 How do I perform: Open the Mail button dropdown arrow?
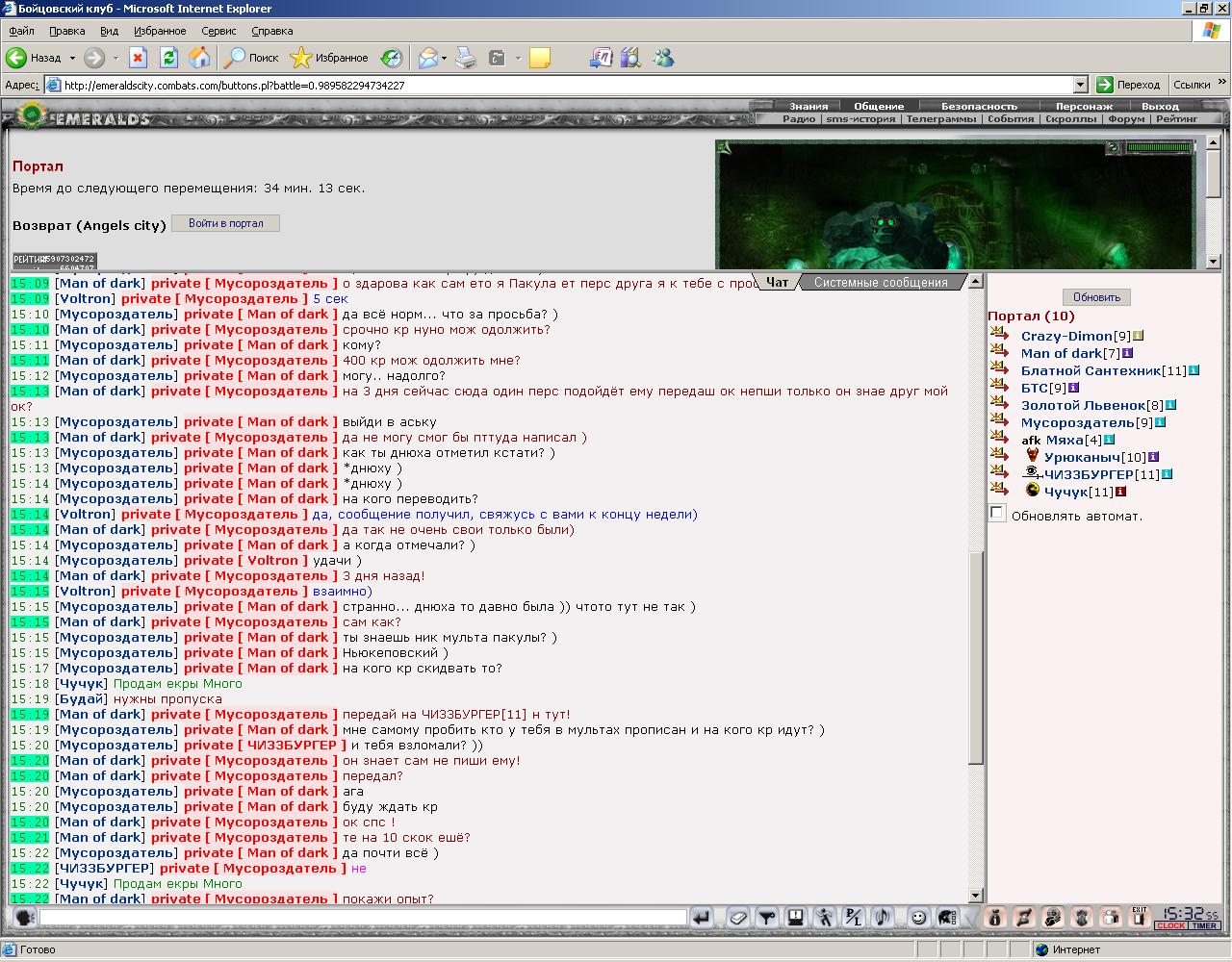444,59
